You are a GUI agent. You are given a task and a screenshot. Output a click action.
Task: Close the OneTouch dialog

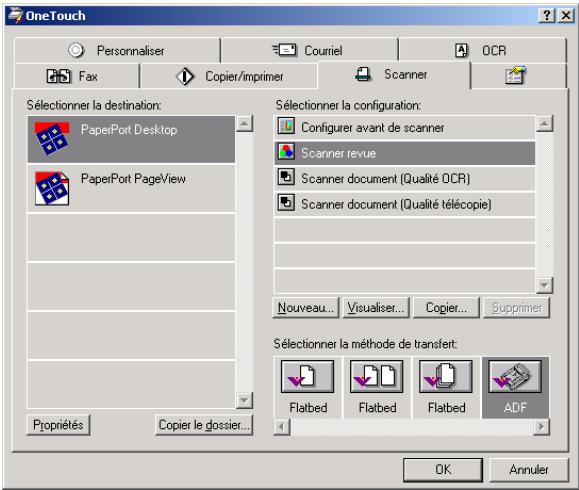[566, 16]
